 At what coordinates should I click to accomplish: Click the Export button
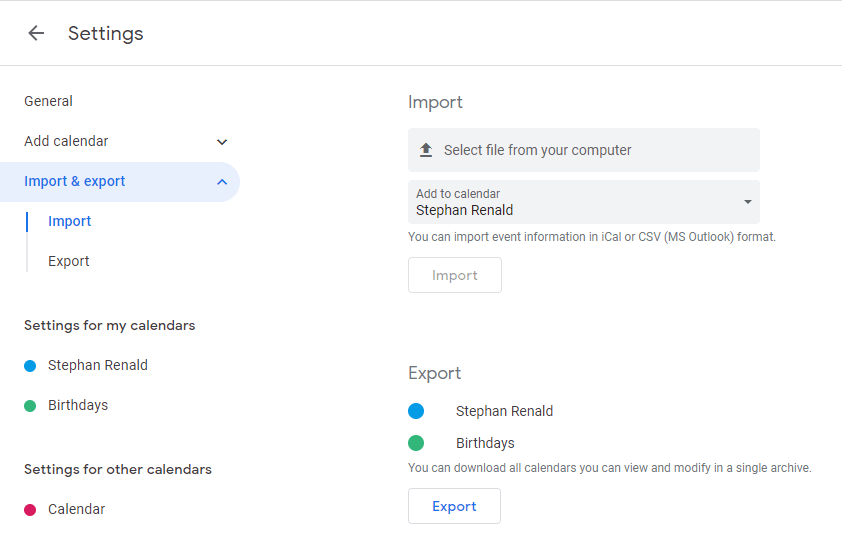click(454, 506)
